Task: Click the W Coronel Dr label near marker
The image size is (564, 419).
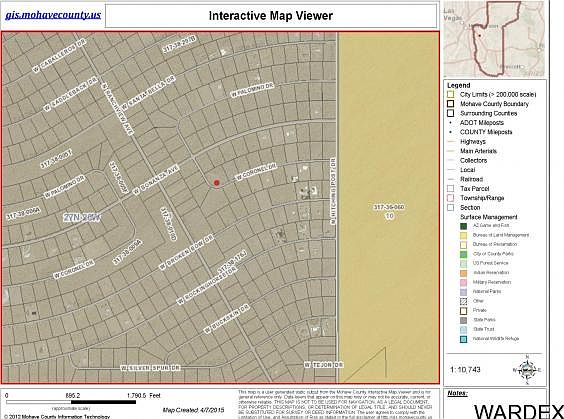Action: tap(256, 172)
